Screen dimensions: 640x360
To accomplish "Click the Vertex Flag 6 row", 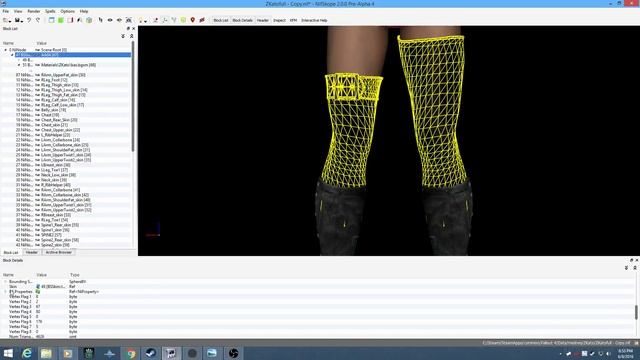I will [318, 322].
